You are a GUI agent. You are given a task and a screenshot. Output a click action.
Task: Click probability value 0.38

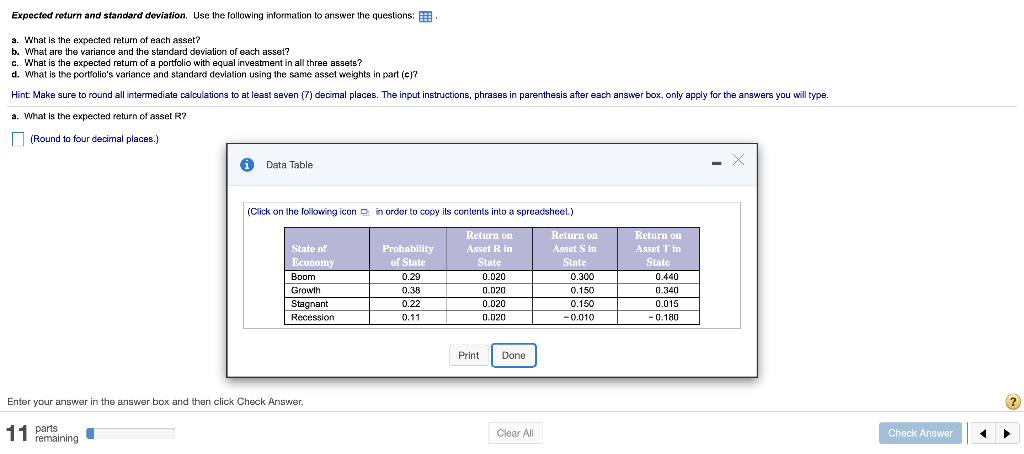(410, 290)
